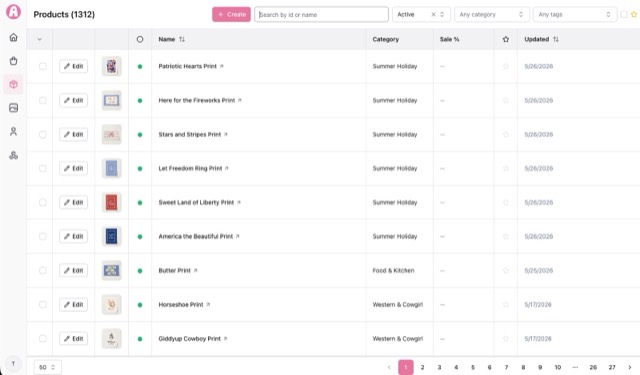Go to page 1 highlighted button
Screen dimensions: 640x375
pyautogui.click(x=406, y=367)
